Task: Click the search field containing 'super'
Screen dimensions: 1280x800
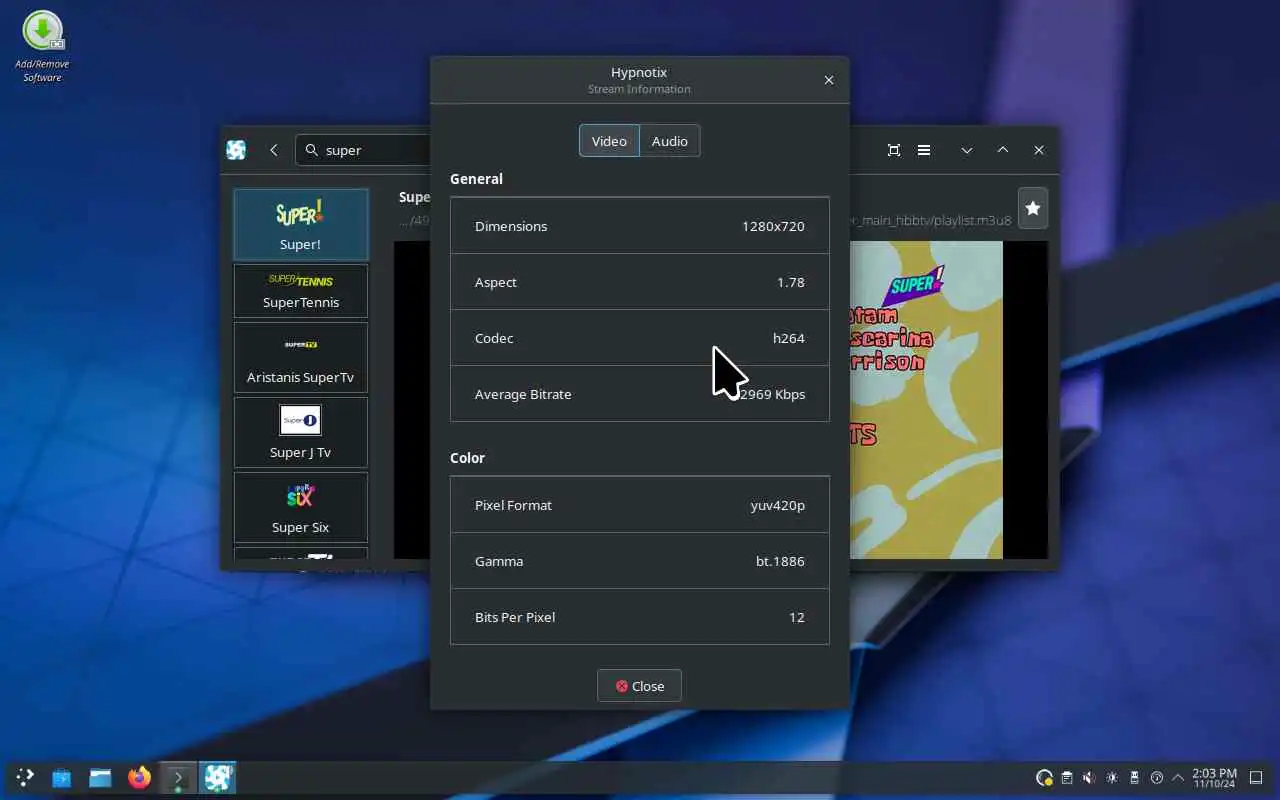Action: [x=364, y=150]
